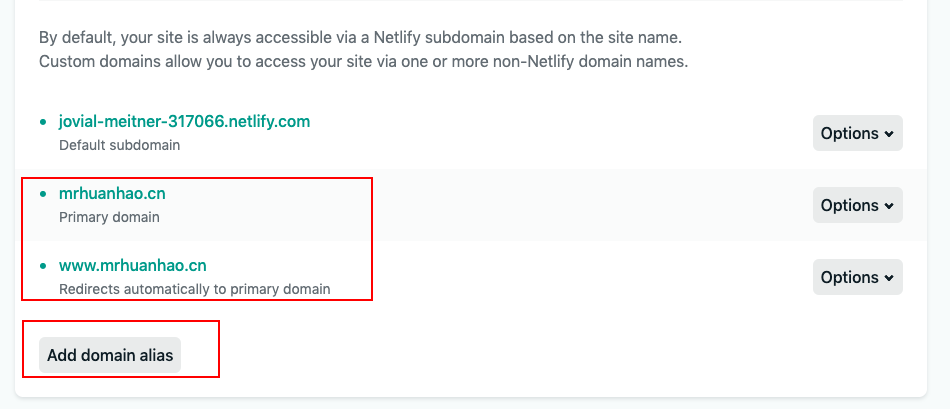
Task: Expand Options for the default Netlify subdomain
Action: click(x=857, y=133)
